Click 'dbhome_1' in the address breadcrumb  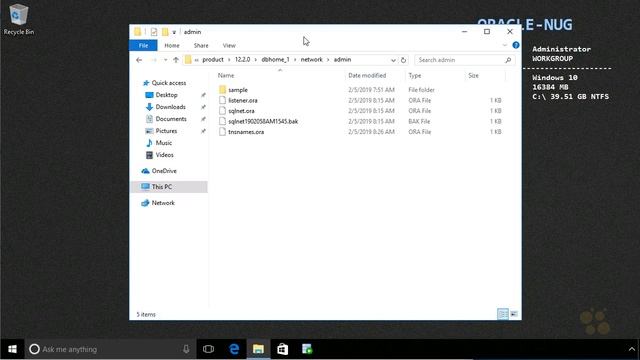coord(276,60)
